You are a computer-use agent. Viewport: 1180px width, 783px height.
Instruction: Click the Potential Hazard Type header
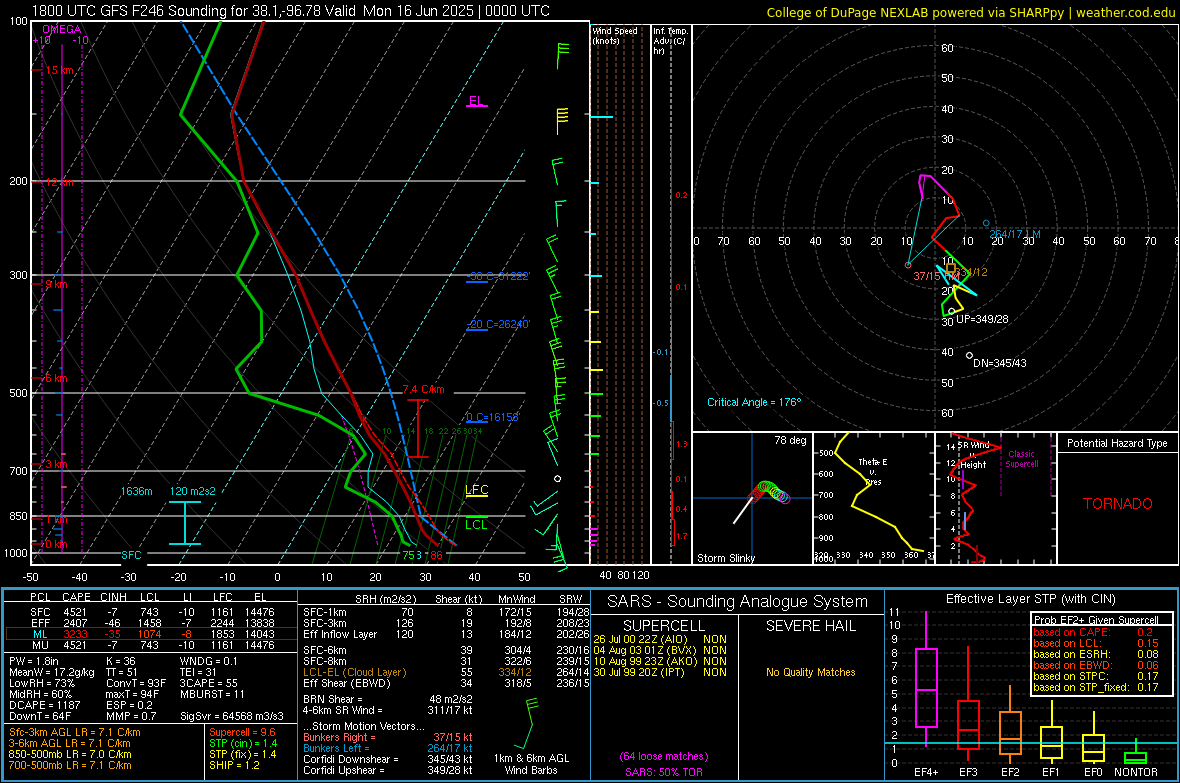point(1117,443)
